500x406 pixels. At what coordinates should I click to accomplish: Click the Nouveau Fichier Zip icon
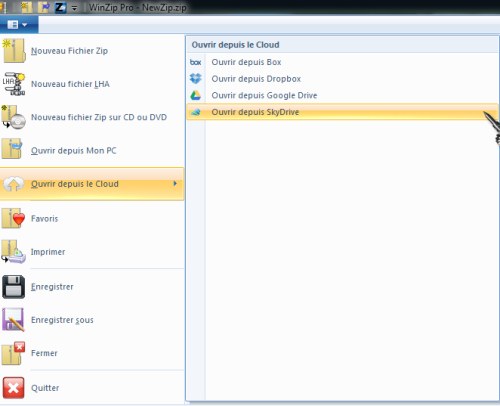[x=14, y=51]
